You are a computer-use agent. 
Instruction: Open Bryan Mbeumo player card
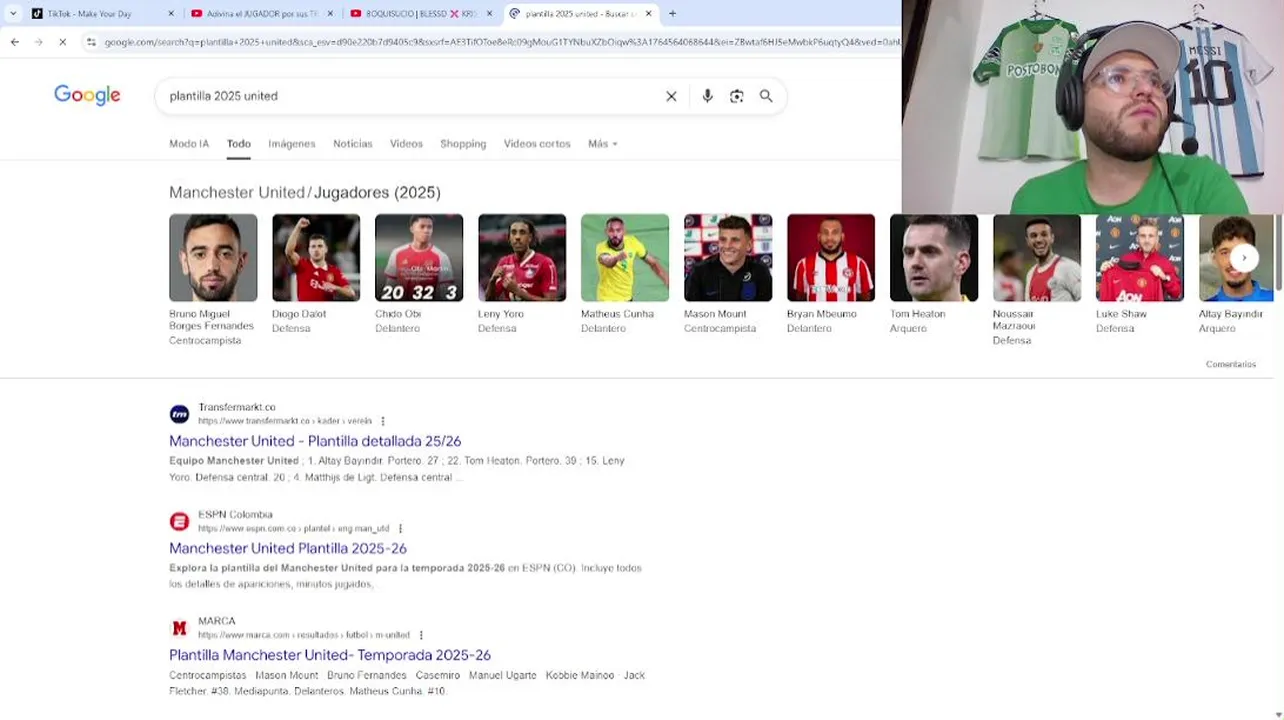pyautogui.click(x=831, y=273)
